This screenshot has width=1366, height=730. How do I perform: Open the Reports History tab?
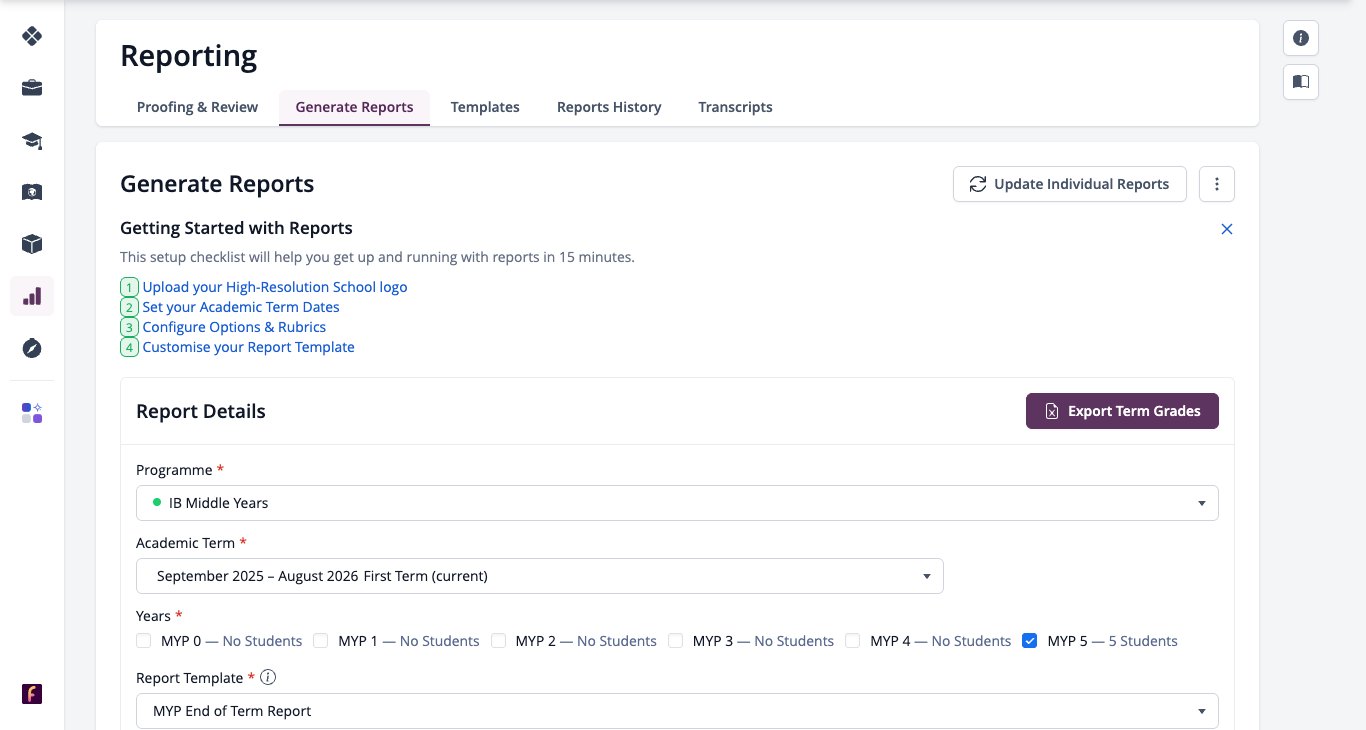[609, 107]
